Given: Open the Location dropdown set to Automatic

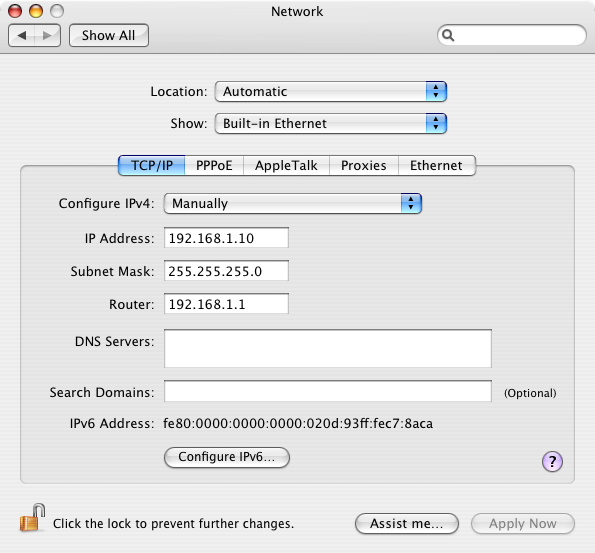Looking at the screenshot, I should [x=331, y=91].
